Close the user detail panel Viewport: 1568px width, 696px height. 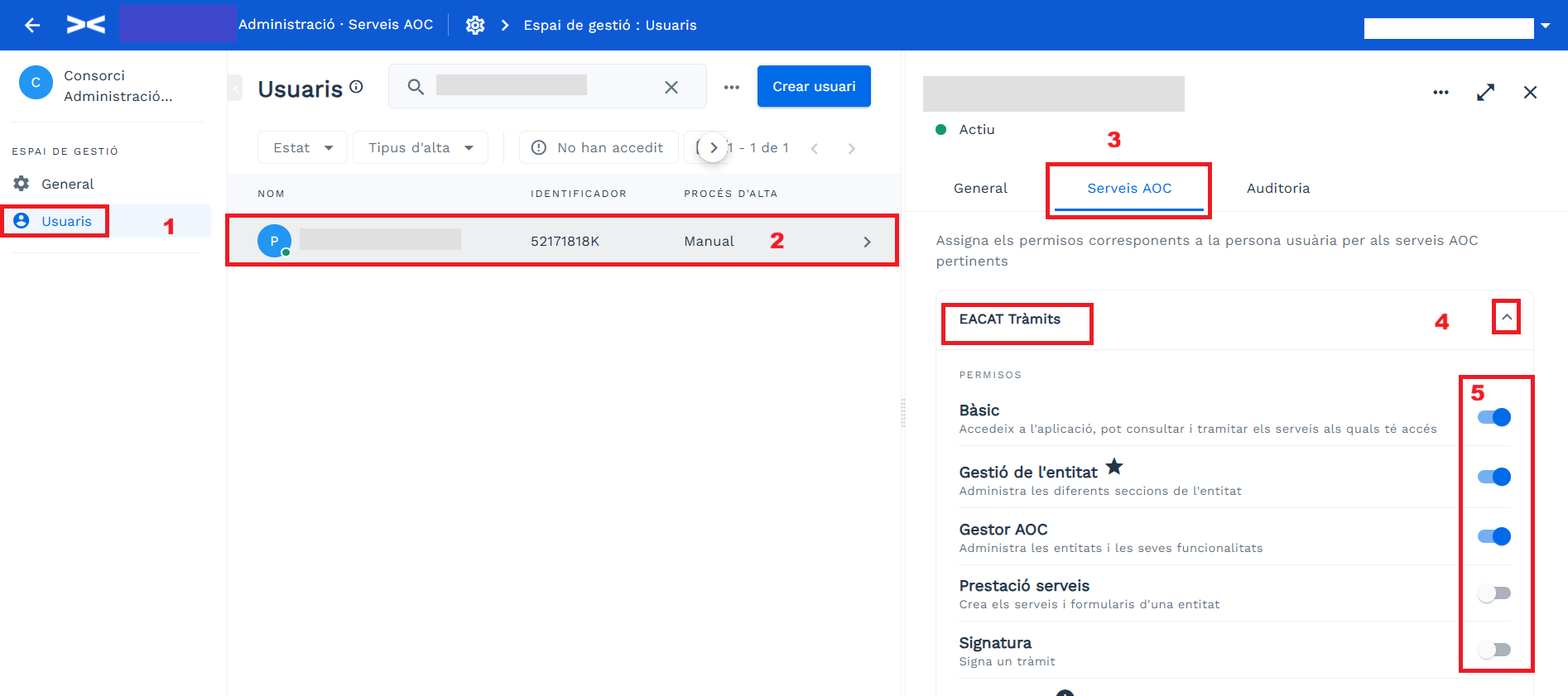[x=1530, y=93]
